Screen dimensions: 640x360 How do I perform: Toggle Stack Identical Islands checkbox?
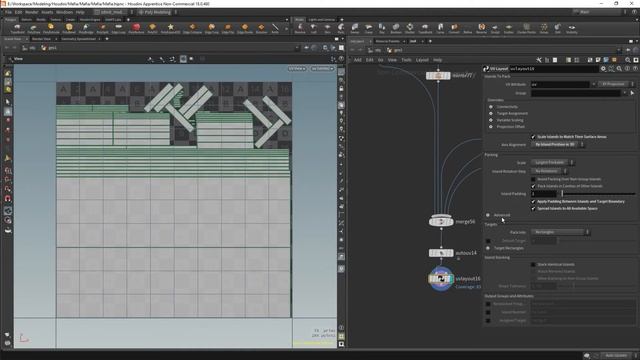[x=533, y=264]
